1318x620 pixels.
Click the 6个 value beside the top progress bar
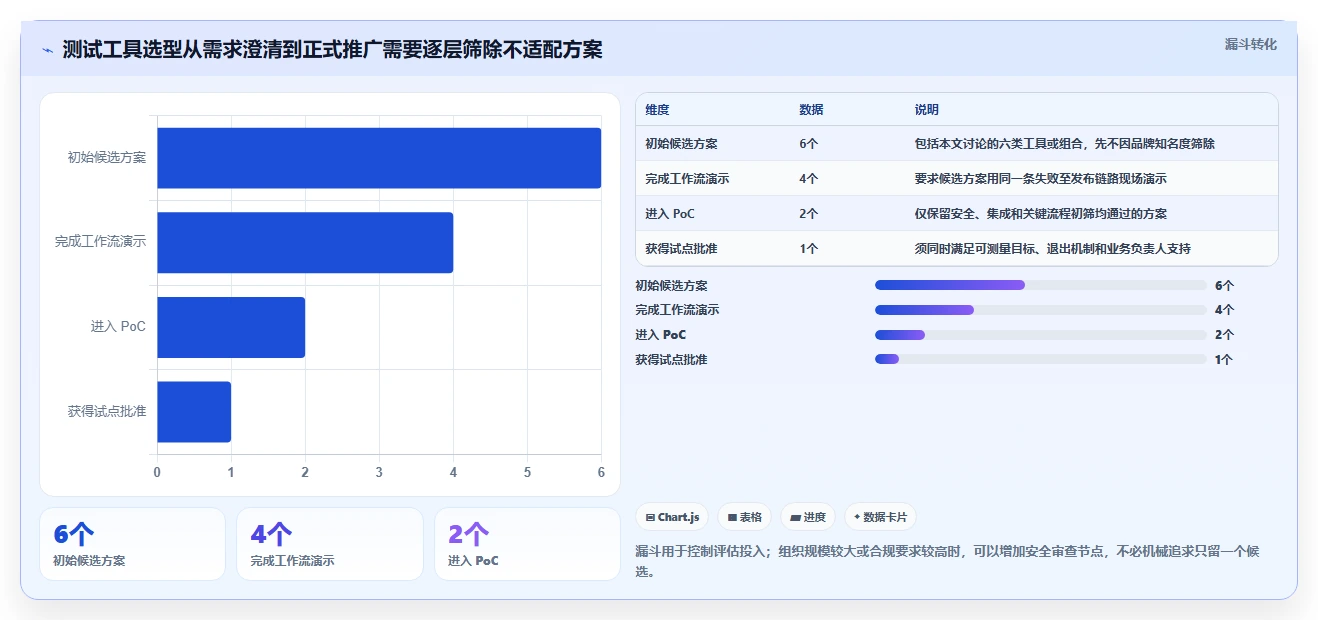point(1225,286)
